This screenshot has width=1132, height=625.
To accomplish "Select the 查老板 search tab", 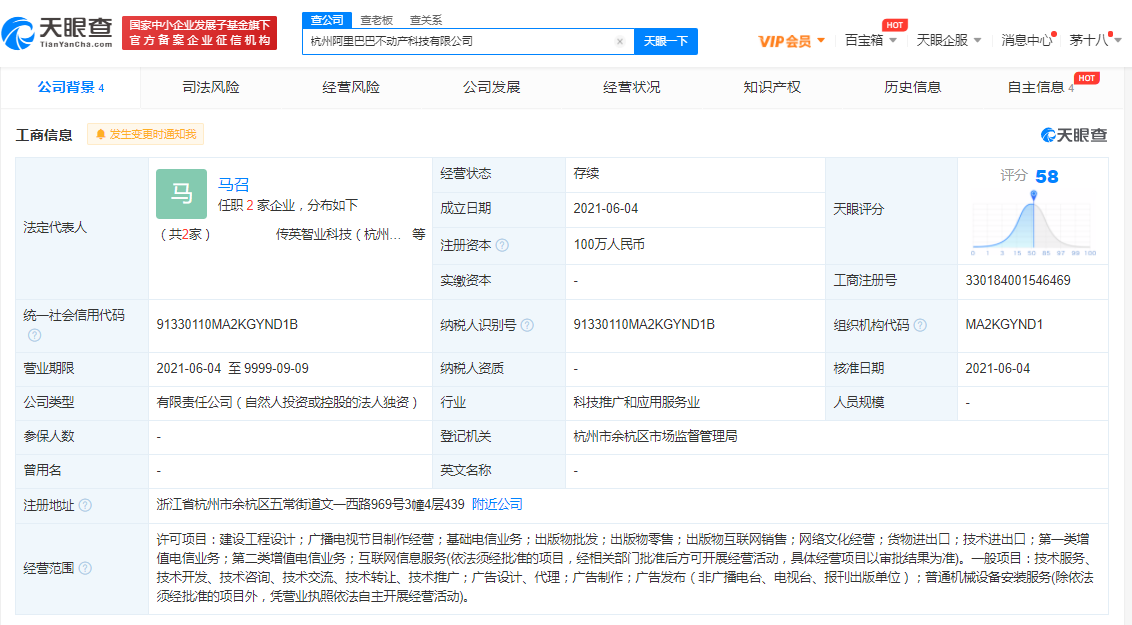I will (376, 20).
